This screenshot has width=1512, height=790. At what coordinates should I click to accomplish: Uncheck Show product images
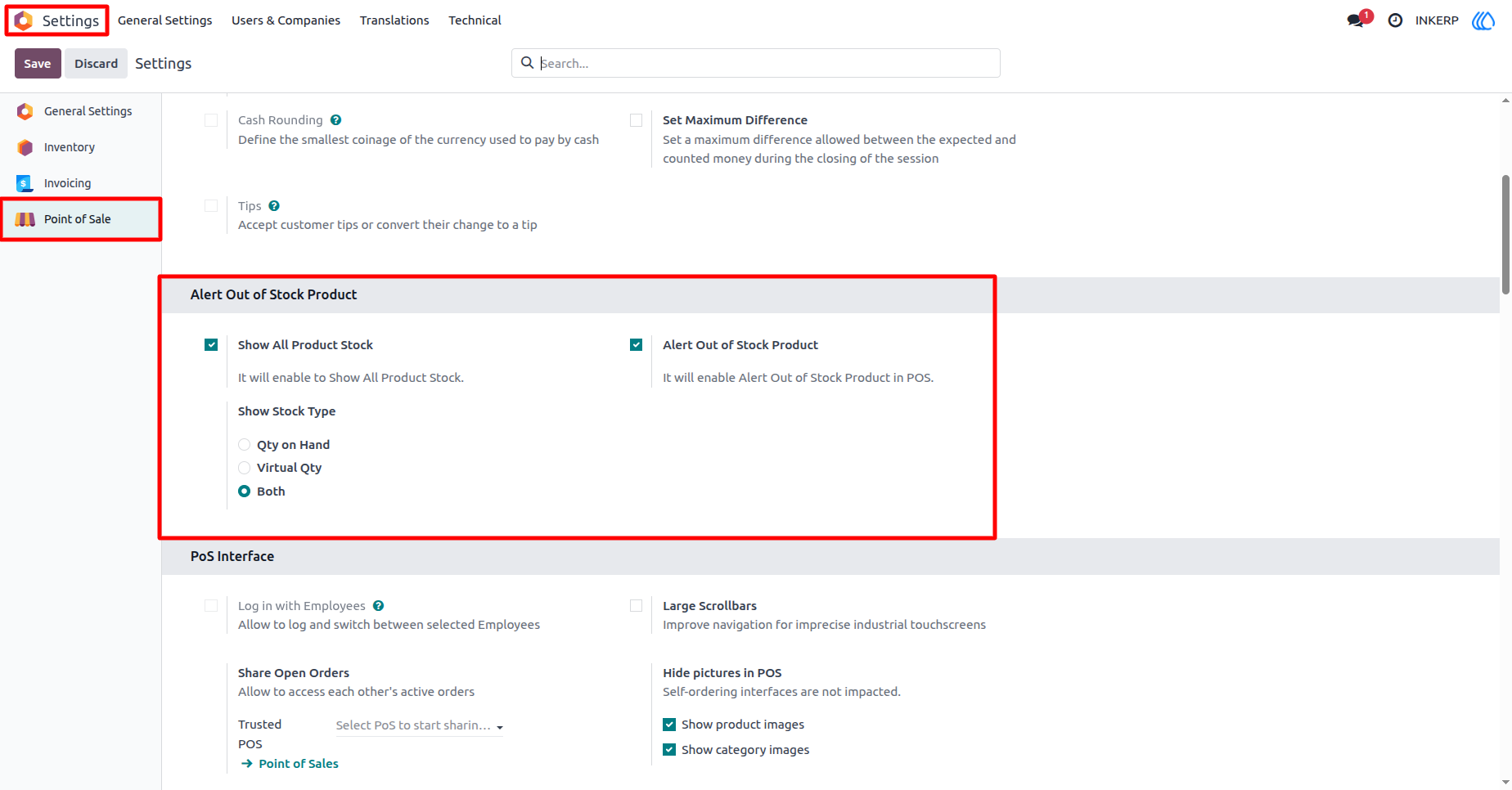click(x=669, y=725)
